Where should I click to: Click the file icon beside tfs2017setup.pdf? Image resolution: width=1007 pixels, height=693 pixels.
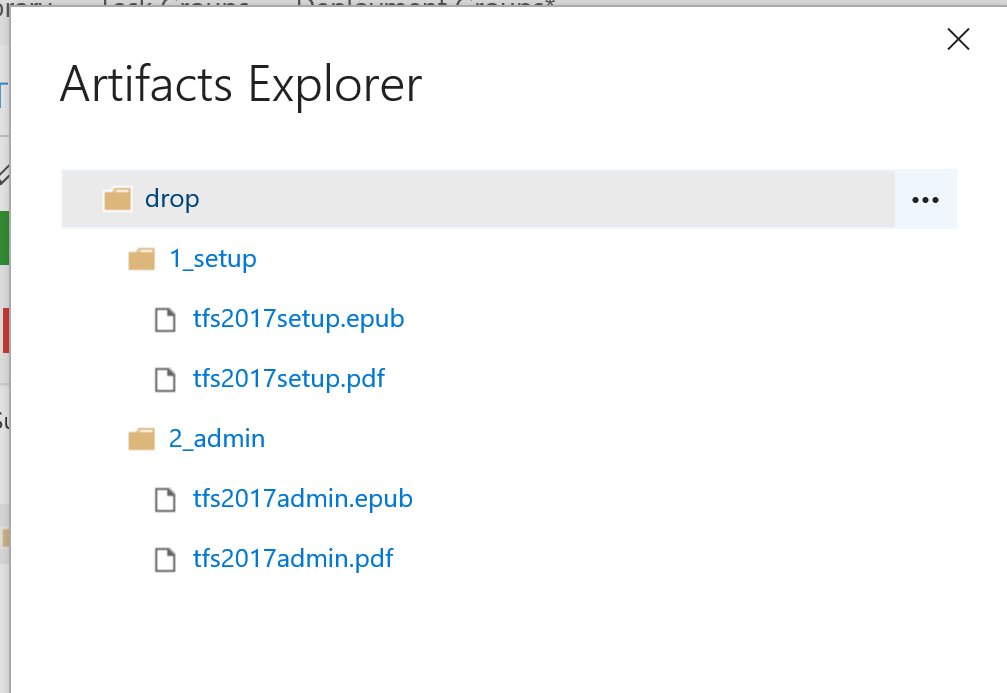(x=165, y=380)
